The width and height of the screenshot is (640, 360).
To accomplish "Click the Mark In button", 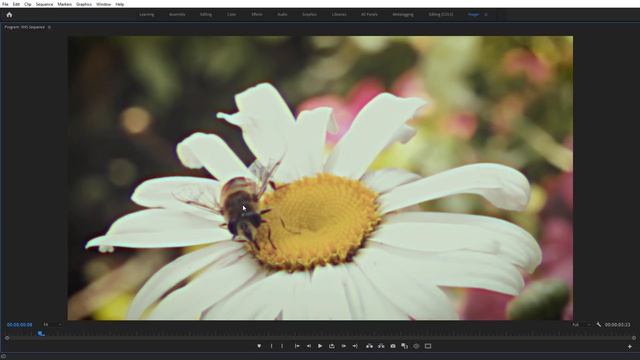I will 271,346.
